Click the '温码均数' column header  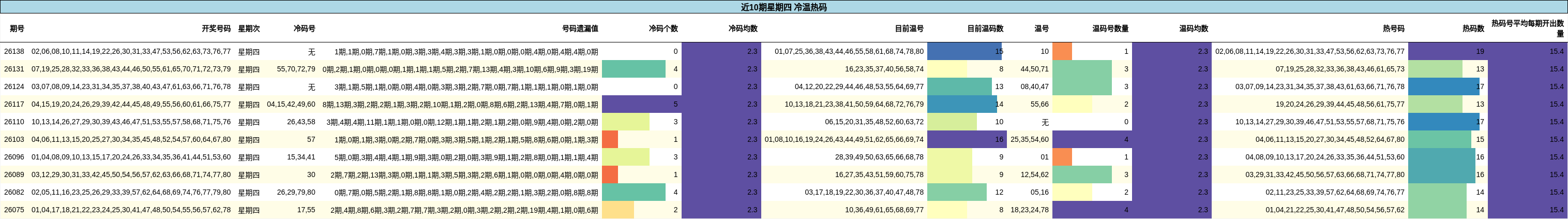click(x=1193, y=28)
